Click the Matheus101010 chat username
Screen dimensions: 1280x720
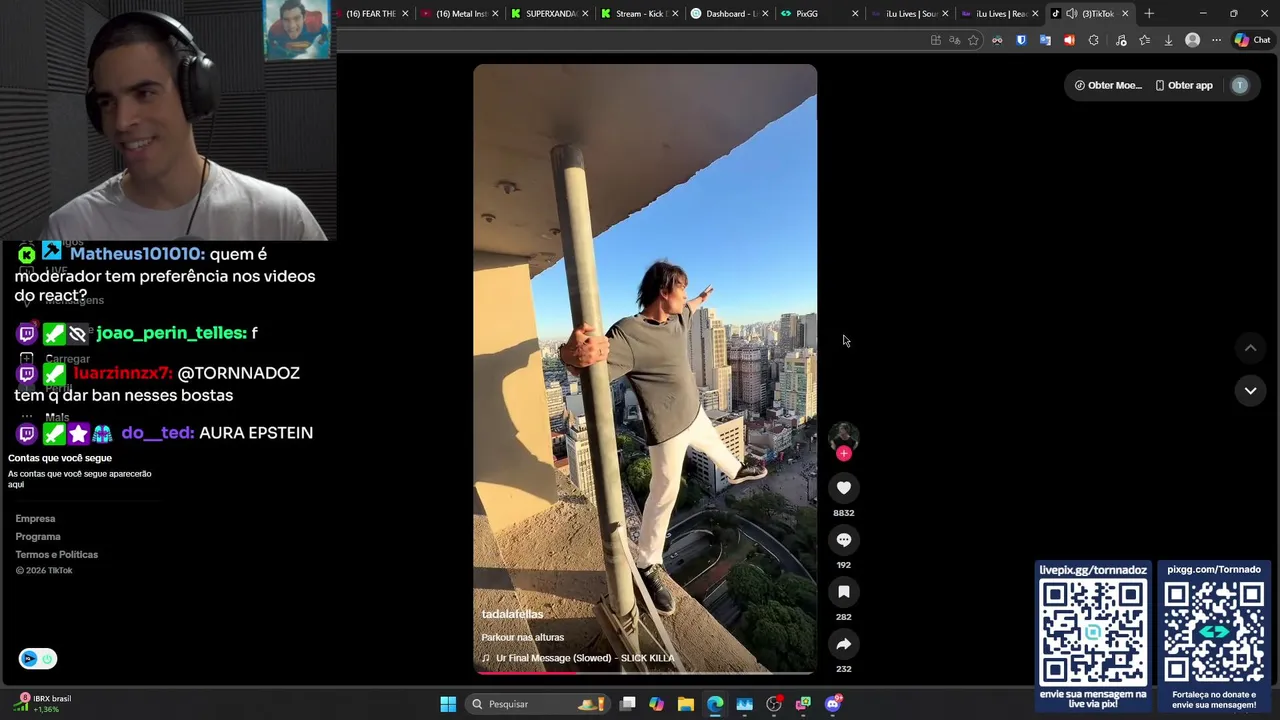137,254
